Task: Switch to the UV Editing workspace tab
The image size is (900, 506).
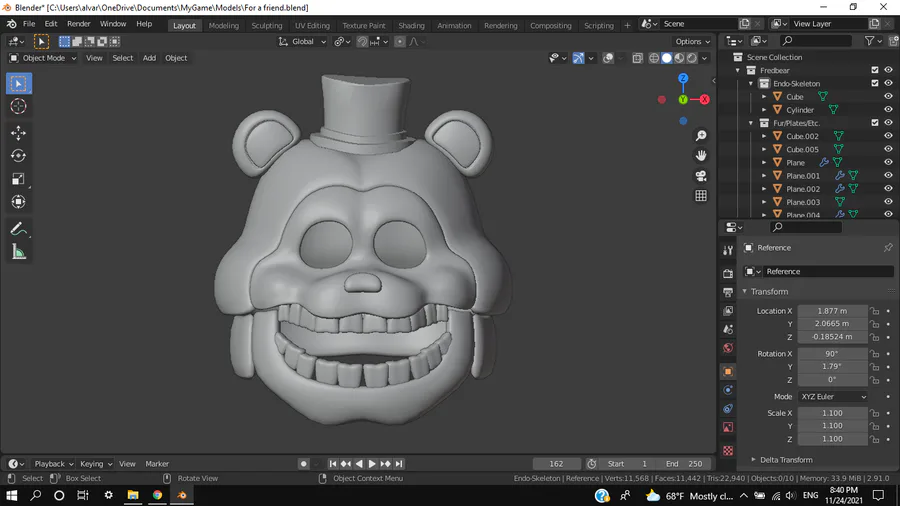Action: coord(312,25)
